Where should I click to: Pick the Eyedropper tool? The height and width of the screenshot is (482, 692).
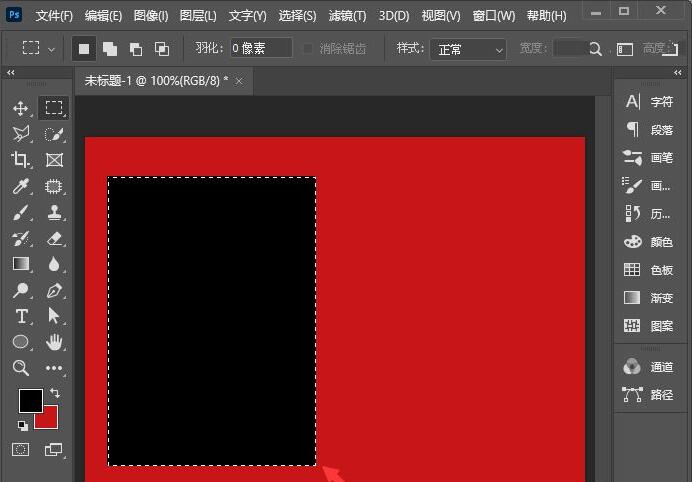20,186
